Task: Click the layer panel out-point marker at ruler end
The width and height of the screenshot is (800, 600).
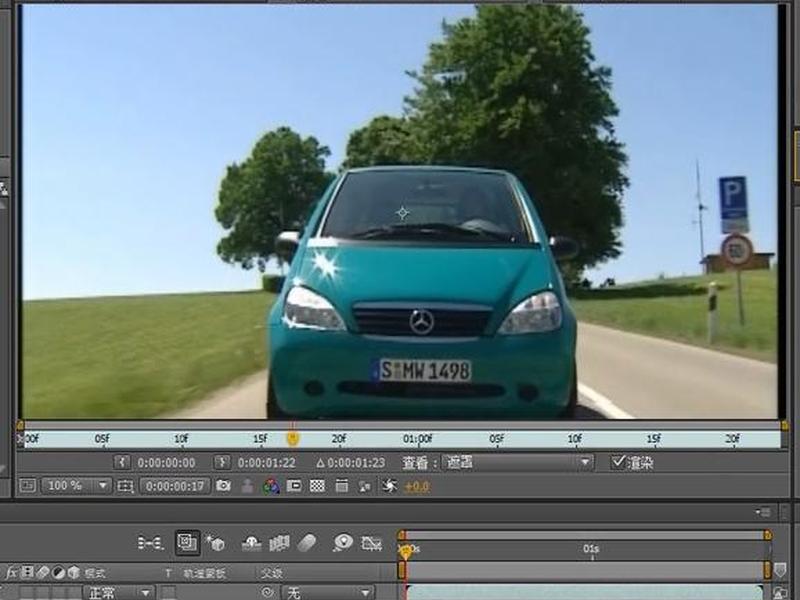Action: (x=784, y=426)
